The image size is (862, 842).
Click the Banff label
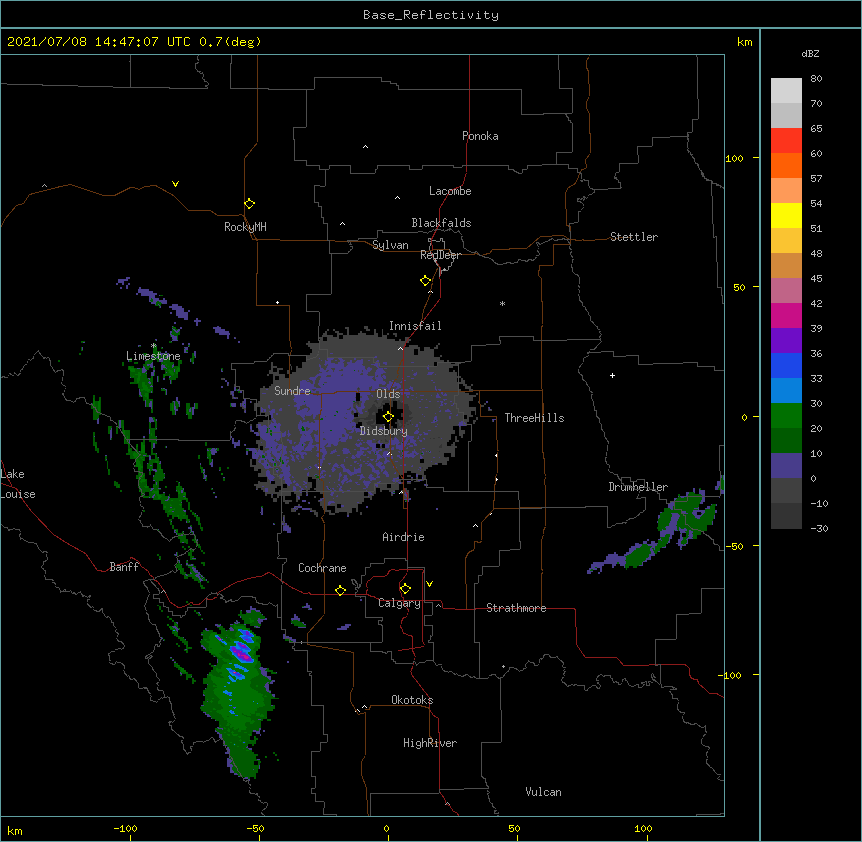(x=124, y=567)
